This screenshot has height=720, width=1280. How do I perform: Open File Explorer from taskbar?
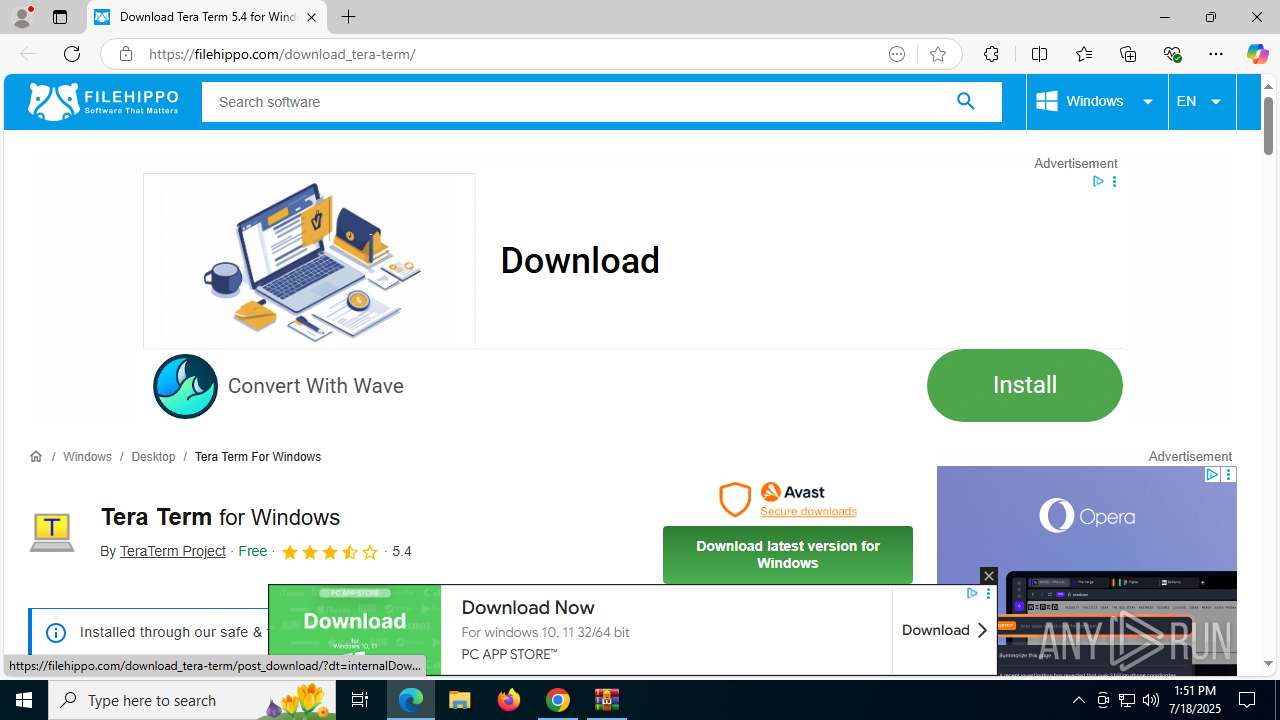pos(460,700)
